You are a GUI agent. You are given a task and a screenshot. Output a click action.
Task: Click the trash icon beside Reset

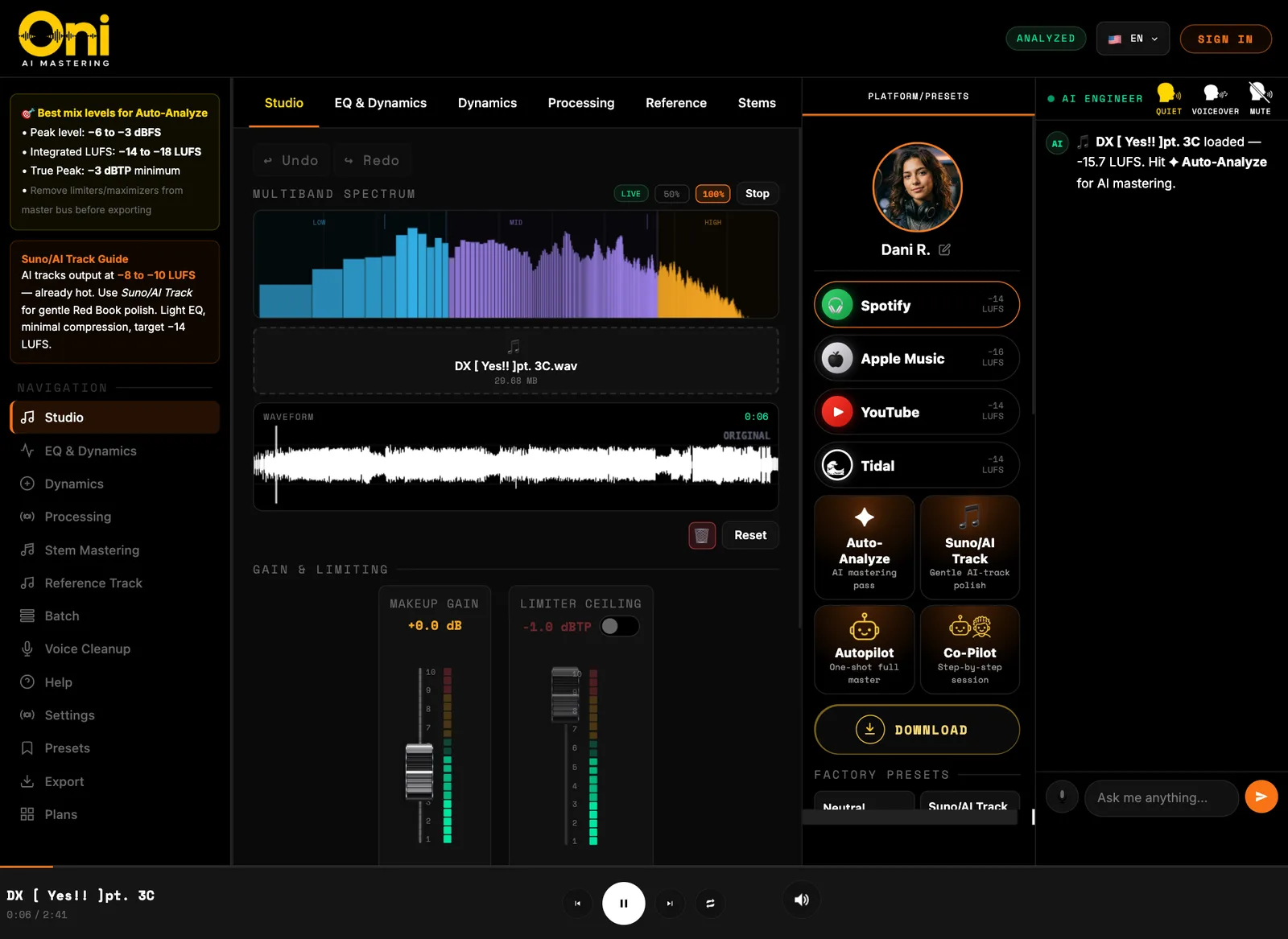point(702,535)
